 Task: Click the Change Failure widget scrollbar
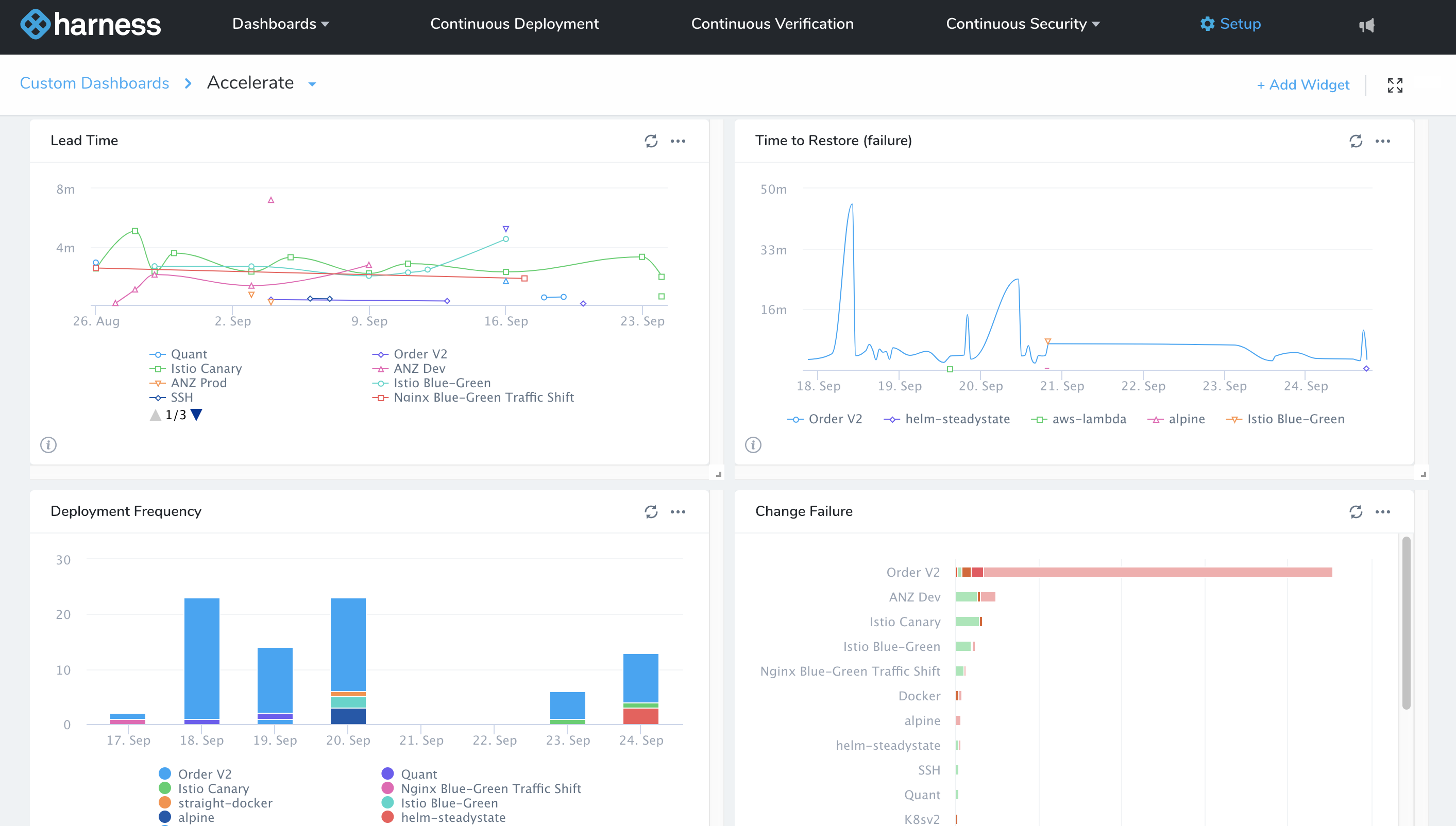[1406, 623]
